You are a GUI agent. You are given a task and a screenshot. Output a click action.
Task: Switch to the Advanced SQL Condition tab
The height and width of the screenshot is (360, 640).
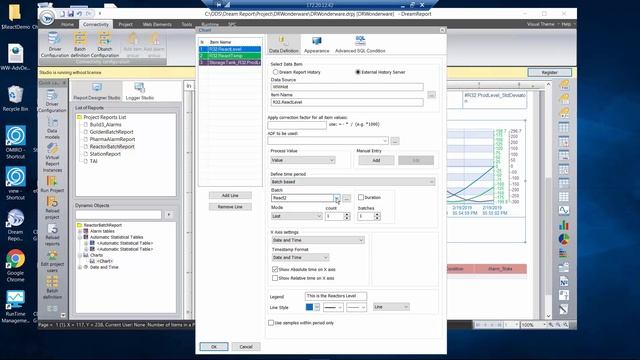coord(360,44)
